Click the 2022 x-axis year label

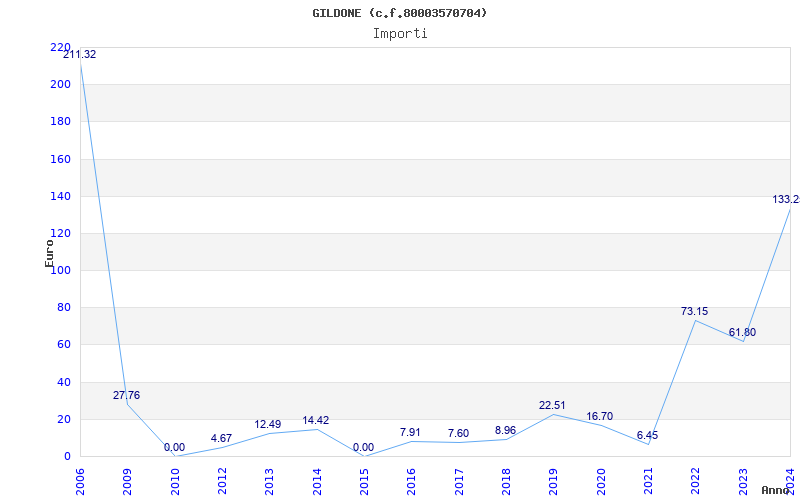[x=695, y=481]
